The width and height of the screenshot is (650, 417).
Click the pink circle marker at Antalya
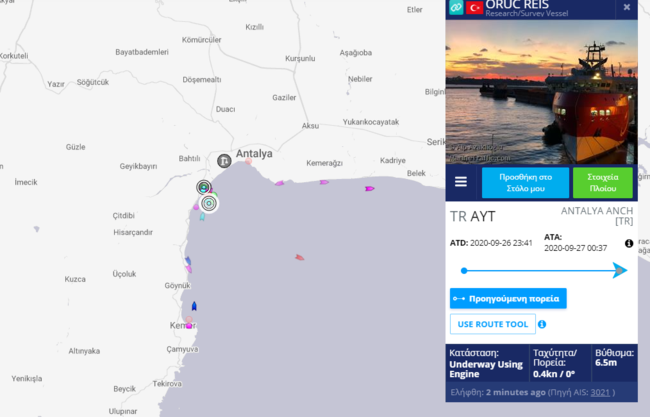point(248,161)
